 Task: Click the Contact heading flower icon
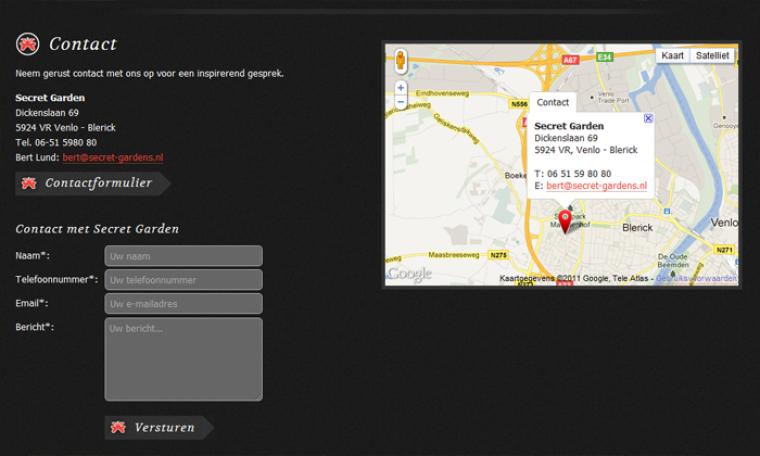pos(27,44)
